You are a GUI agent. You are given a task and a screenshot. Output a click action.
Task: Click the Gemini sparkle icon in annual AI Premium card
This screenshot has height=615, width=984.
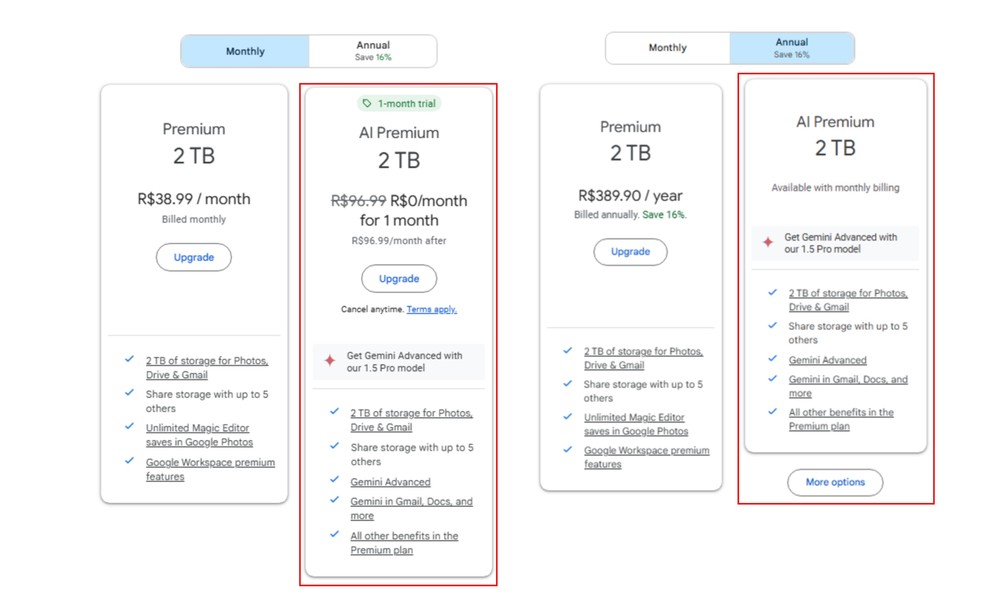pos(770,243)
